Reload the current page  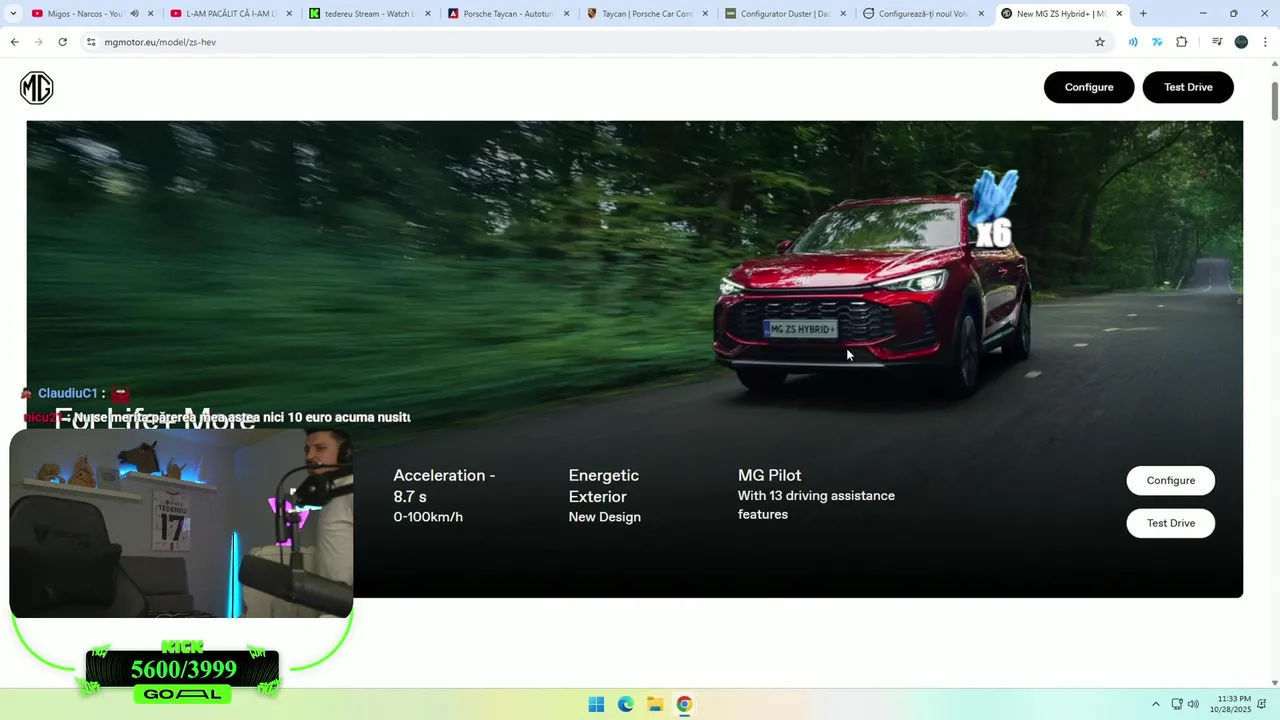coord(63,42)
